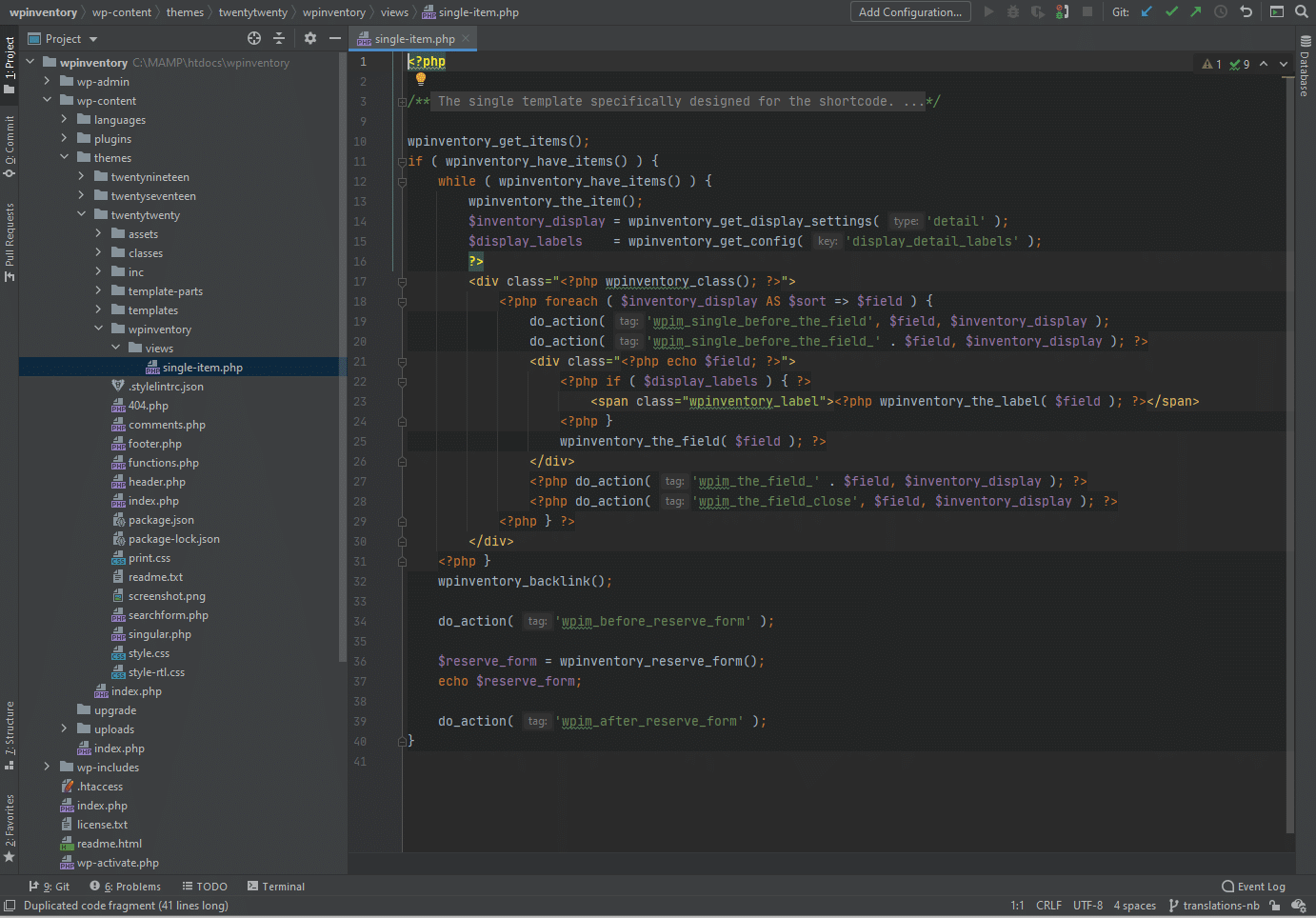Open Search Everywhere magnifier icon

click(1302, 12)
